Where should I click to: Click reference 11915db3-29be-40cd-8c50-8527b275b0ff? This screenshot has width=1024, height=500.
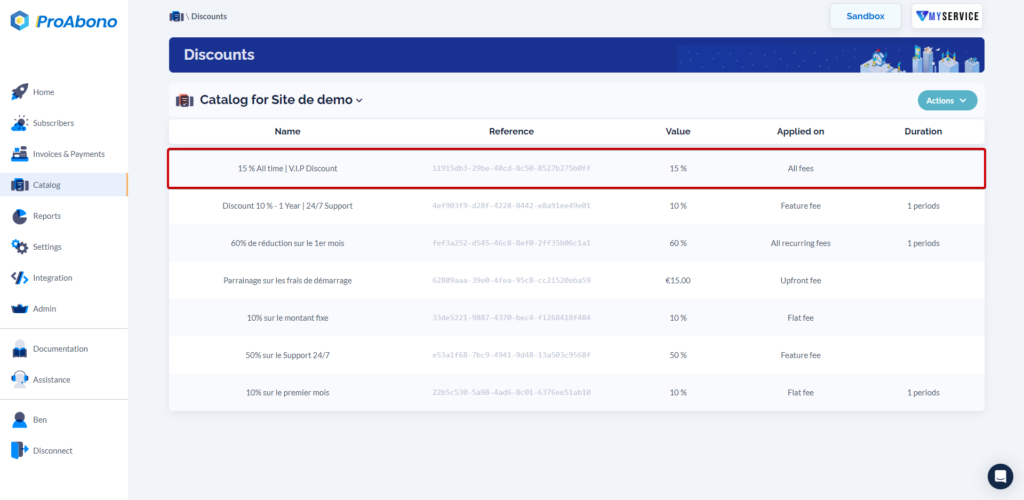click(511, 168)
